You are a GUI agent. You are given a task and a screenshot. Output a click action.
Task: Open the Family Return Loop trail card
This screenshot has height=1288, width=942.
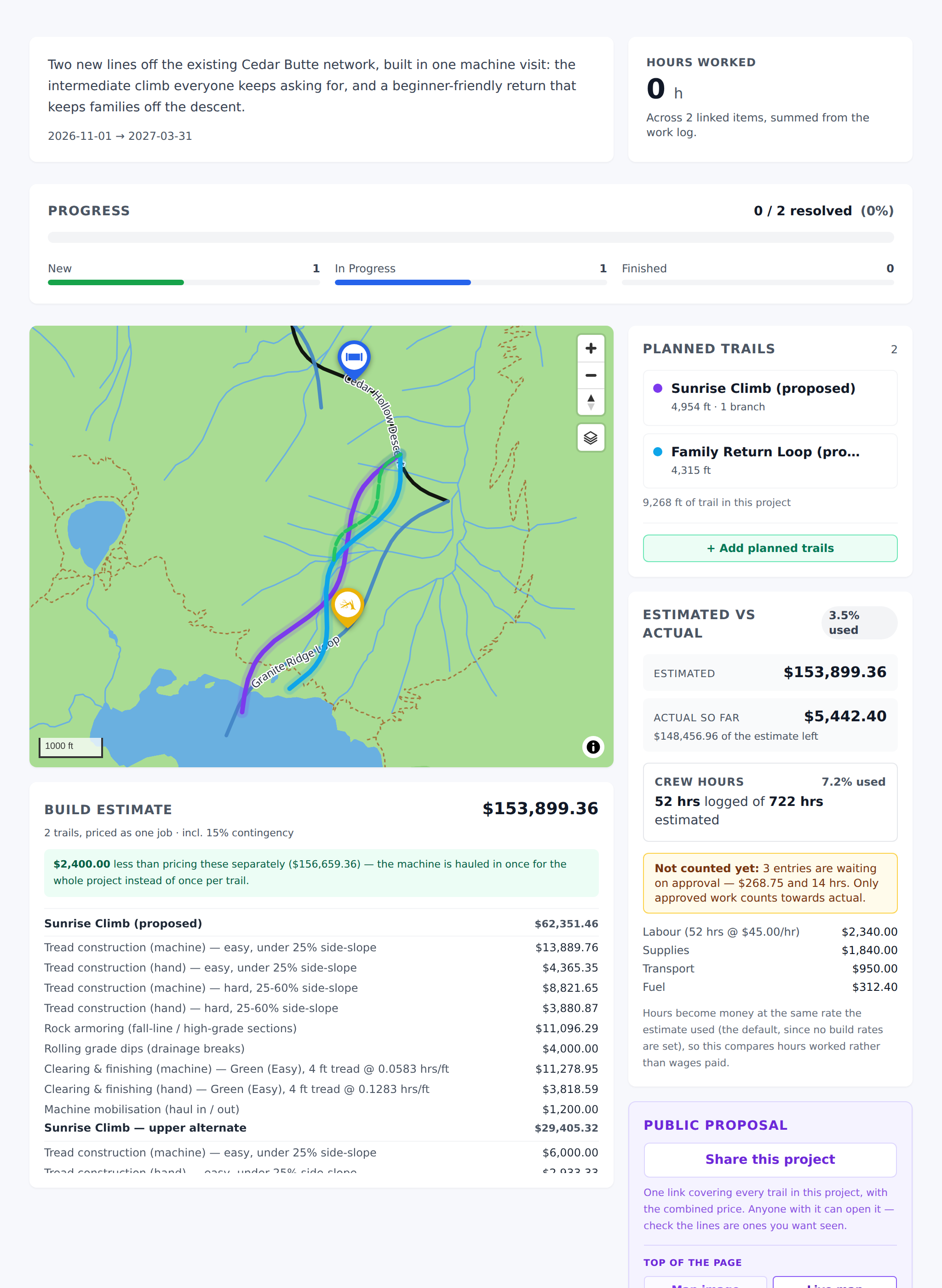(770, 461)
